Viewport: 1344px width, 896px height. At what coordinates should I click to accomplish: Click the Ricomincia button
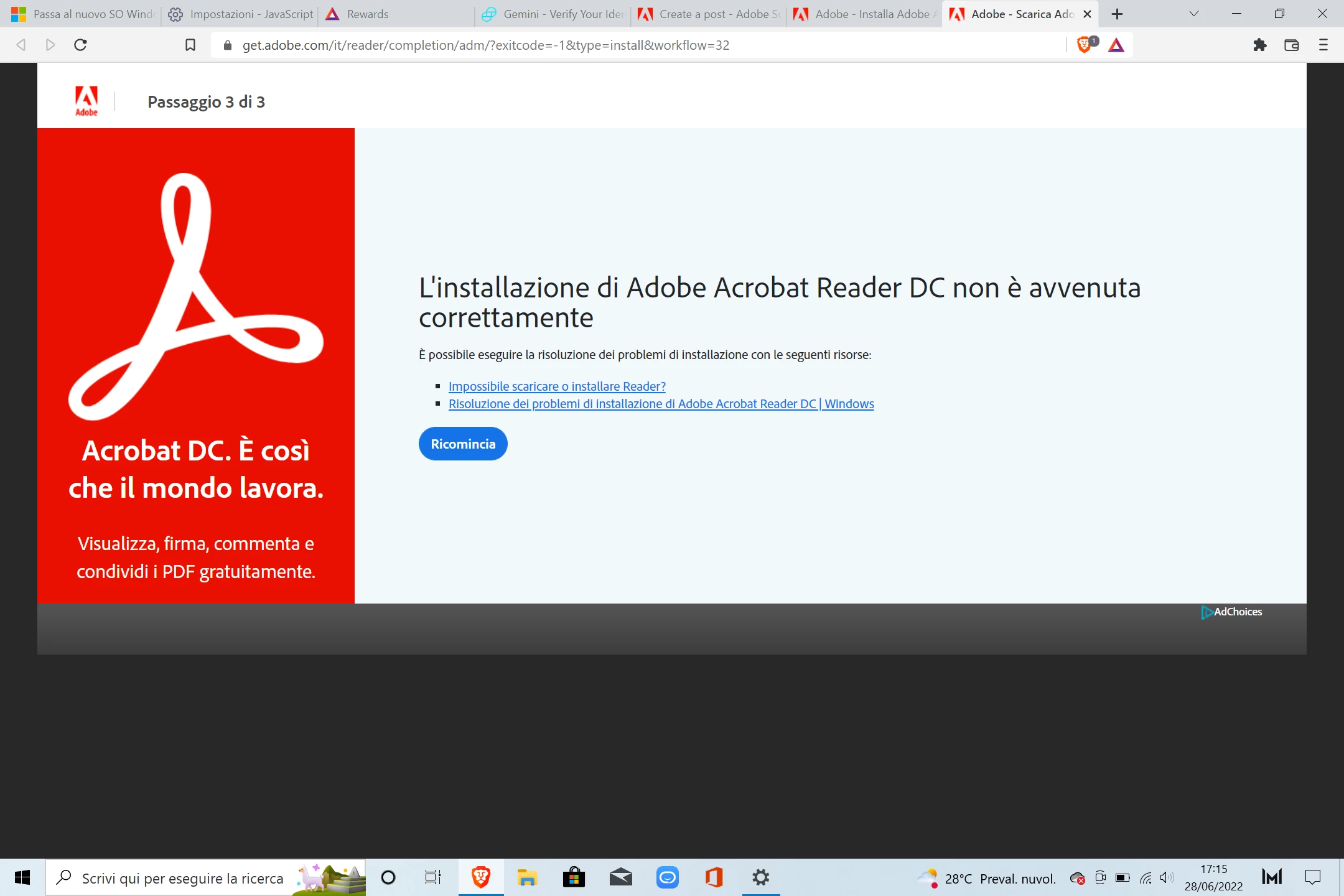pyautogui.click(x=463, y=444)
